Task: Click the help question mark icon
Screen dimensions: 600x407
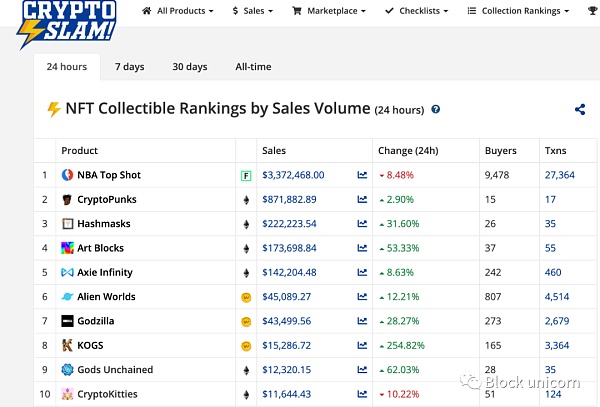Action: [x=435, y=110]
